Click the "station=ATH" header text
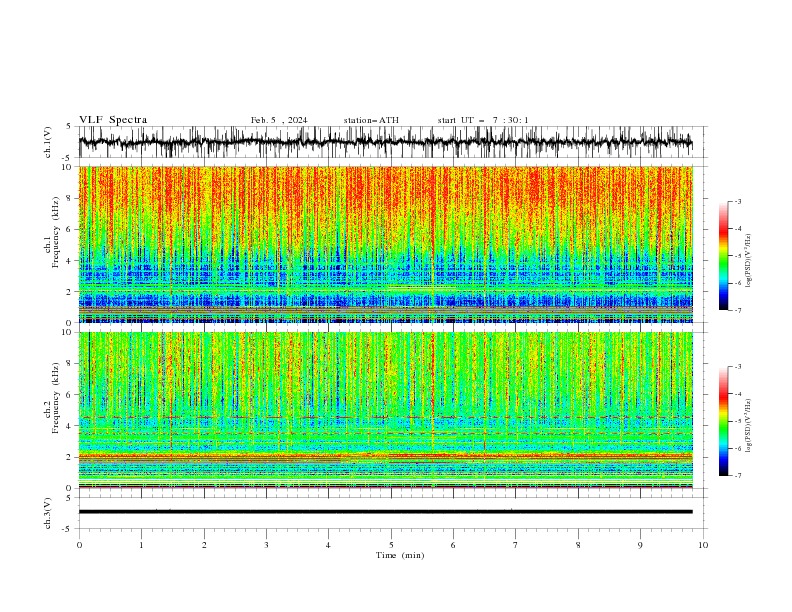Viewport: 792px width, 612px height. click(371, 120)
